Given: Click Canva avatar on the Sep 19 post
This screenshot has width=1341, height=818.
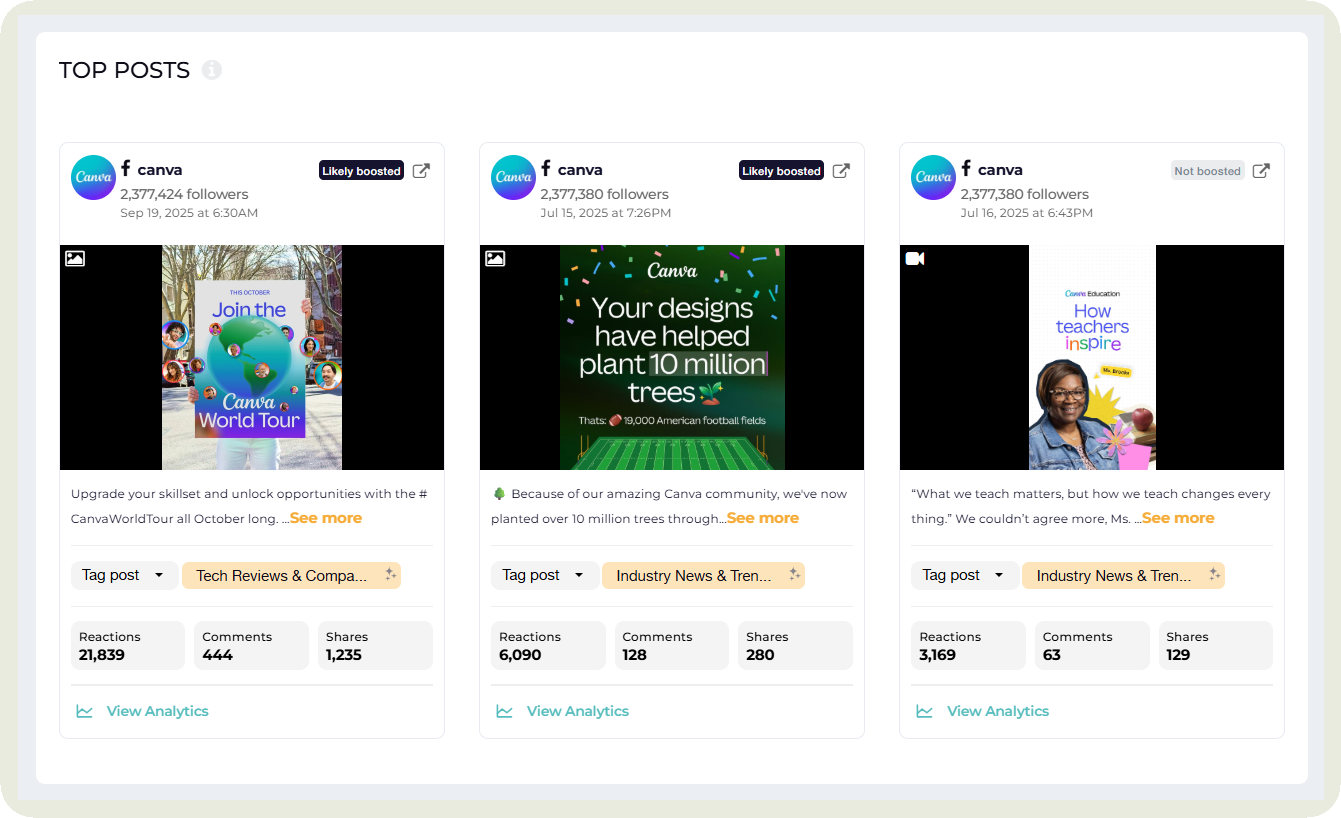Looking at the screenshot, I should (x=93, y=177).
